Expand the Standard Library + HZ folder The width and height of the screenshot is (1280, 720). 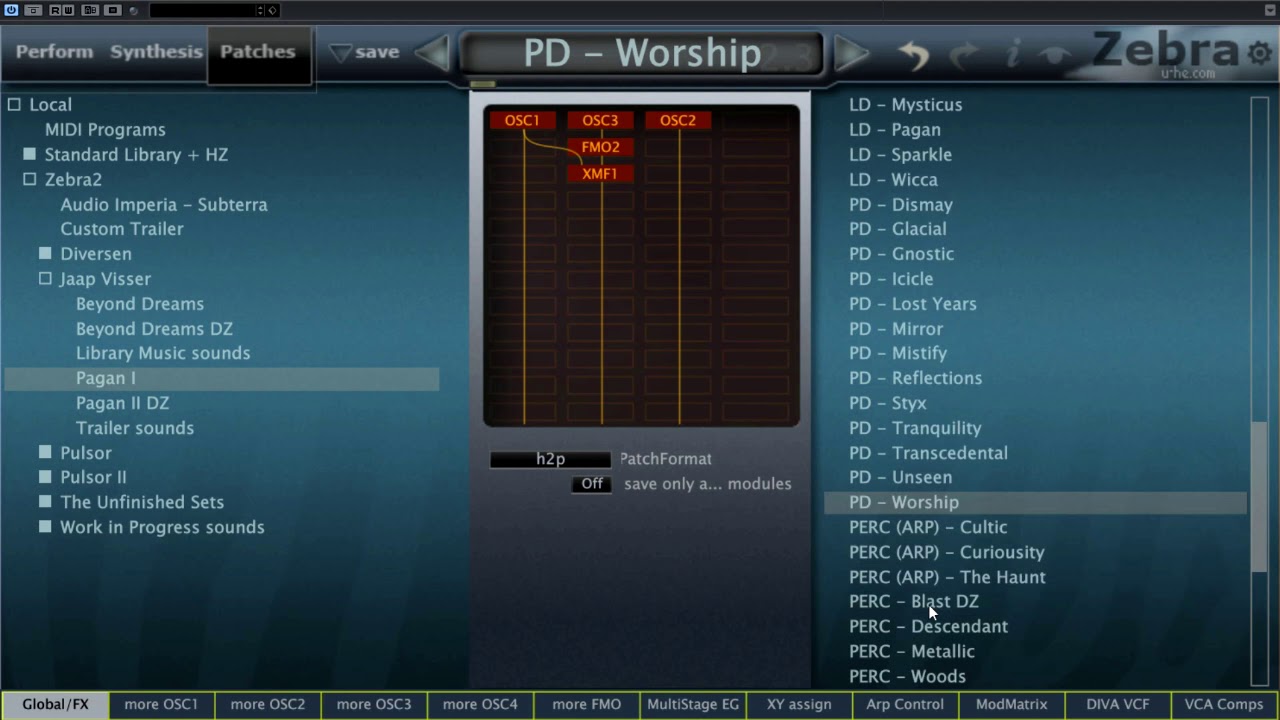click(29, 154)
